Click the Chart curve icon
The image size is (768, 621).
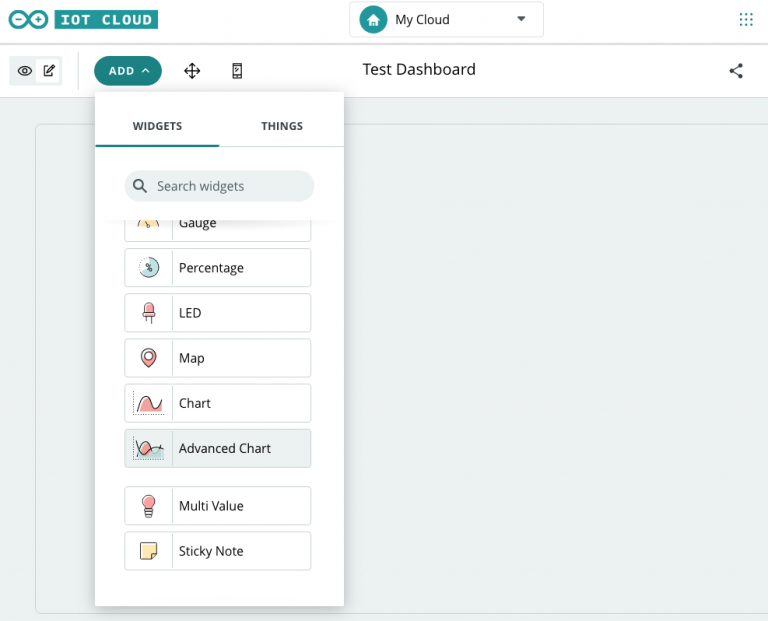[149, 404]
